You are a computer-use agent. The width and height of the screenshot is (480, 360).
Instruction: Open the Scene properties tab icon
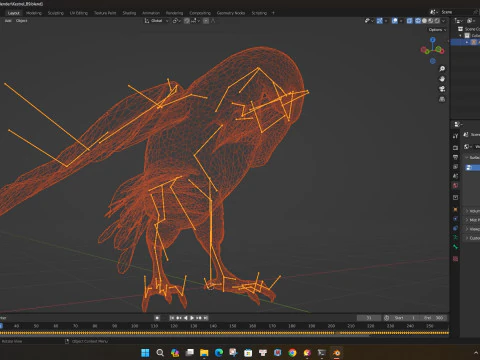(455, 176)
